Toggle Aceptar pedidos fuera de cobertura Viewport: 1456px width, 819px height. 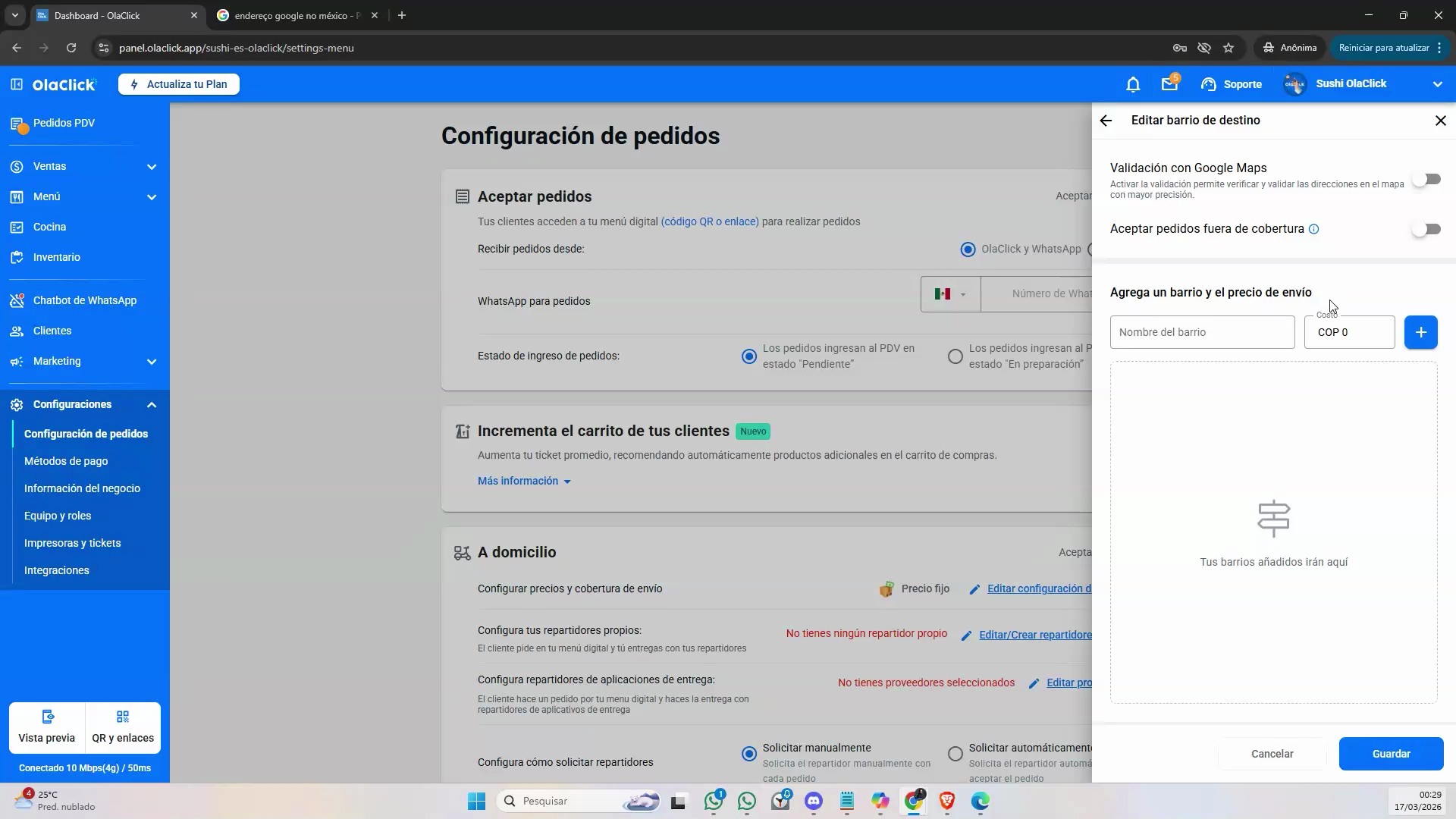pyautogui.click(x=1426, y=229)
